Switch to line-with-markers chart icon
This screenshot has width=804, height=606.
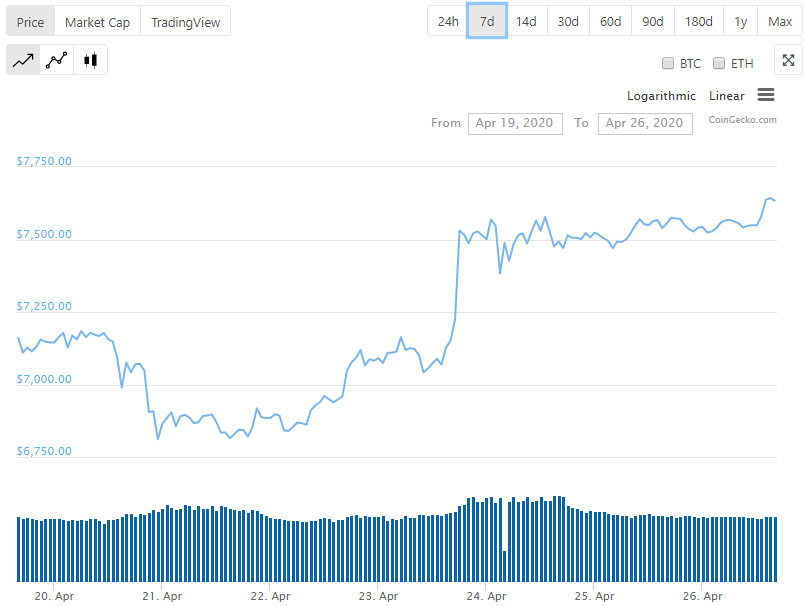tap(57, 60)
